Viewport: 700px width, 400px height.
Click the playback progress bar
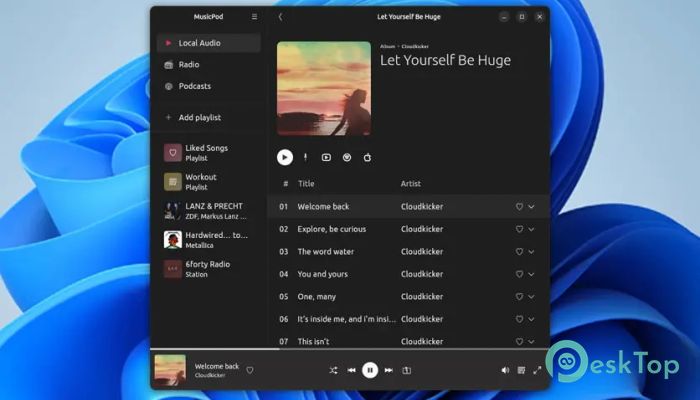click(350, 349)
